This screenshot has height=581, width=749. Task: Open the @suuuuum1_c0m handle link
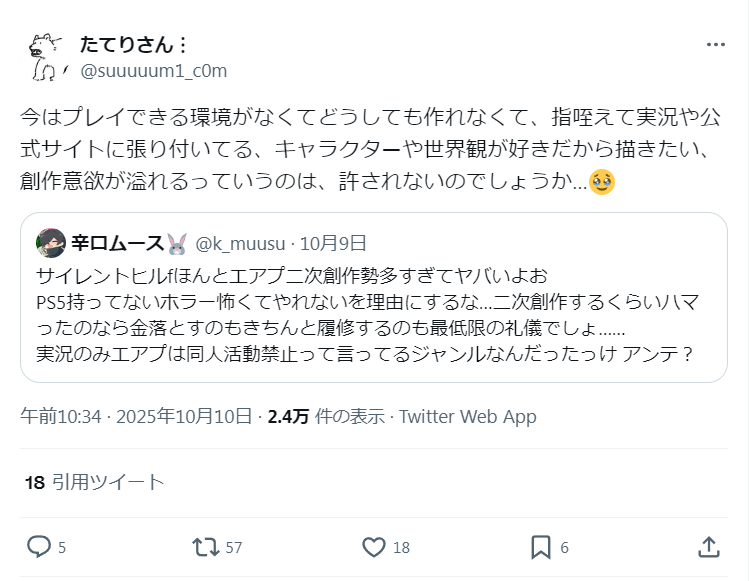pyautogui.click(x=153, y=71)
